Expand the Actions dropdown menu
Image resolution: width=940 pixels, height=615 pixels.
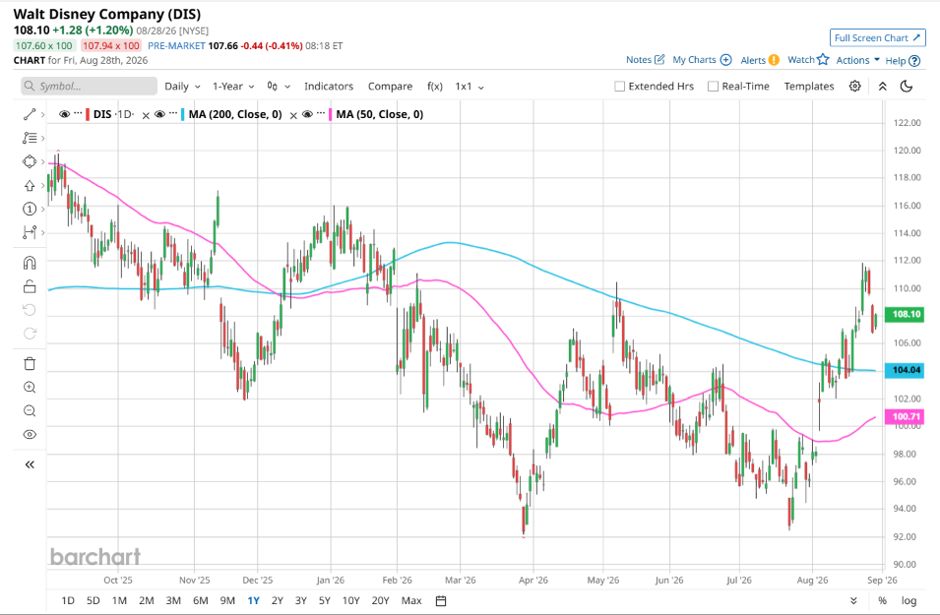pos(858,60)
